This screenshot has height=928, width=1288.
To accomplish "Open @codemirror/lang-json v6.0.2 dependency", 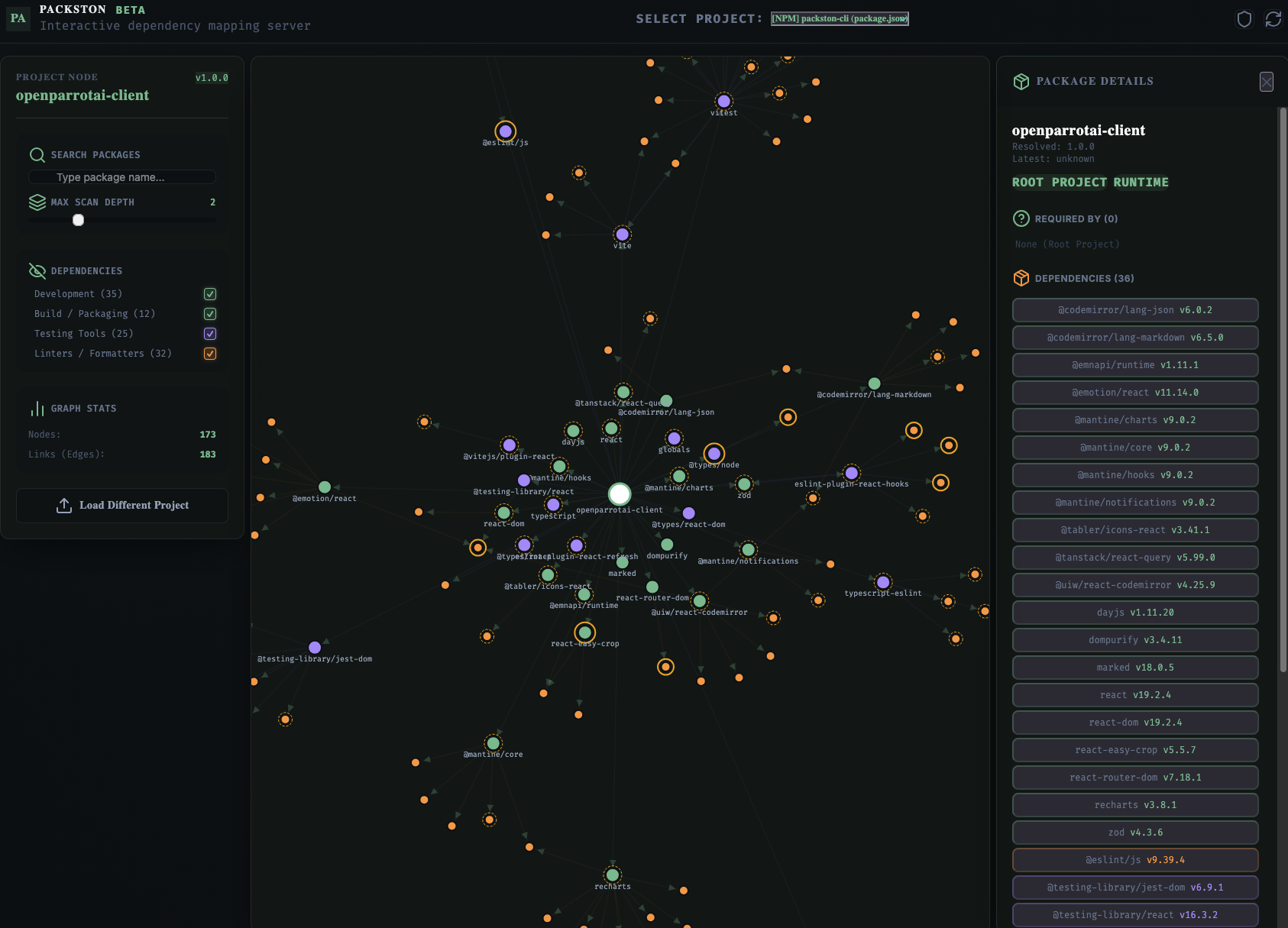I will pos(1135,310).
